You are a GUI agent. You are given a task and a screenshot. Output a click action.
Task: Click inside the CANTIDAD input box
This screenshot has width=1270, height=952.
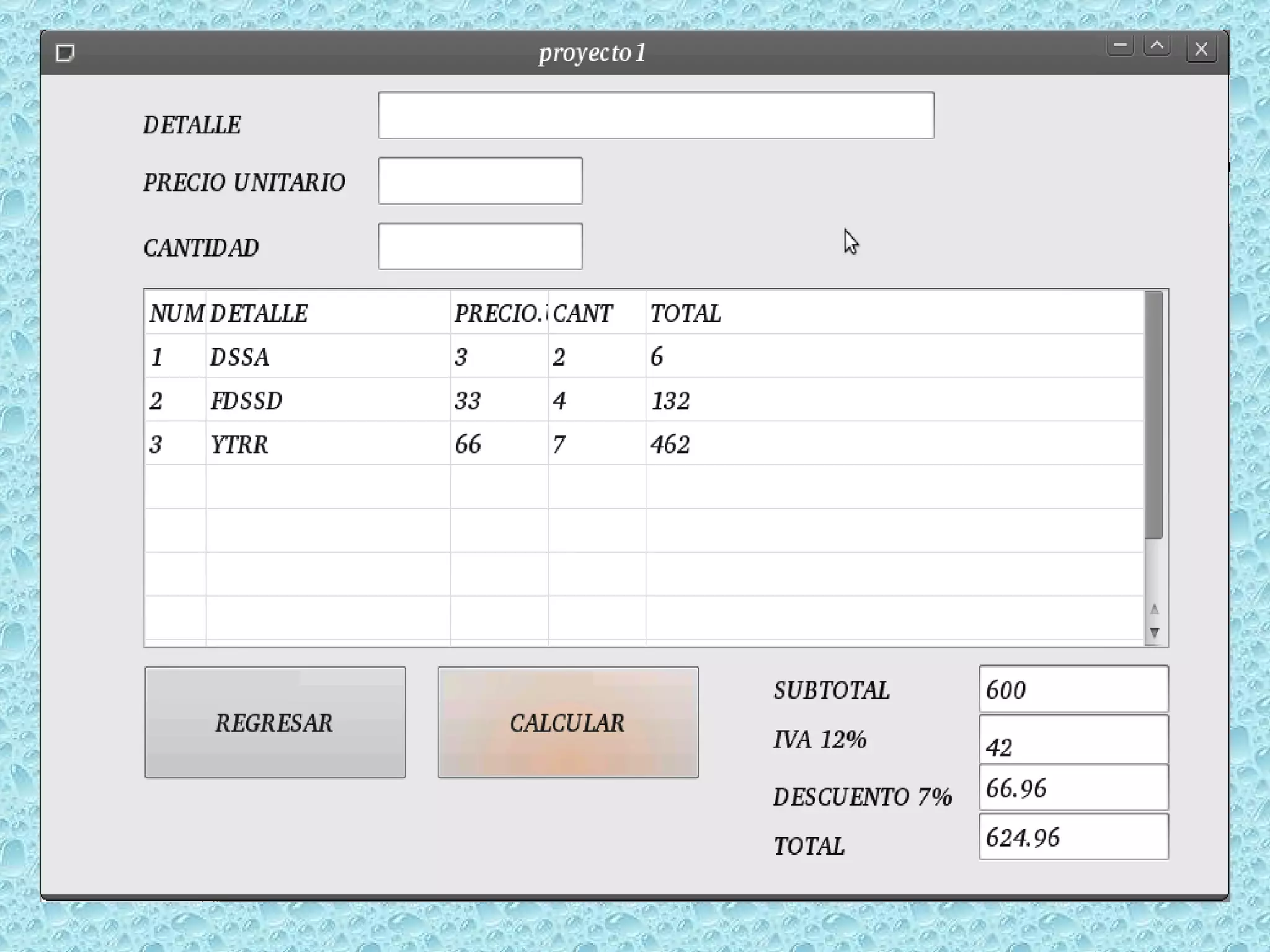tap(480, 246)
